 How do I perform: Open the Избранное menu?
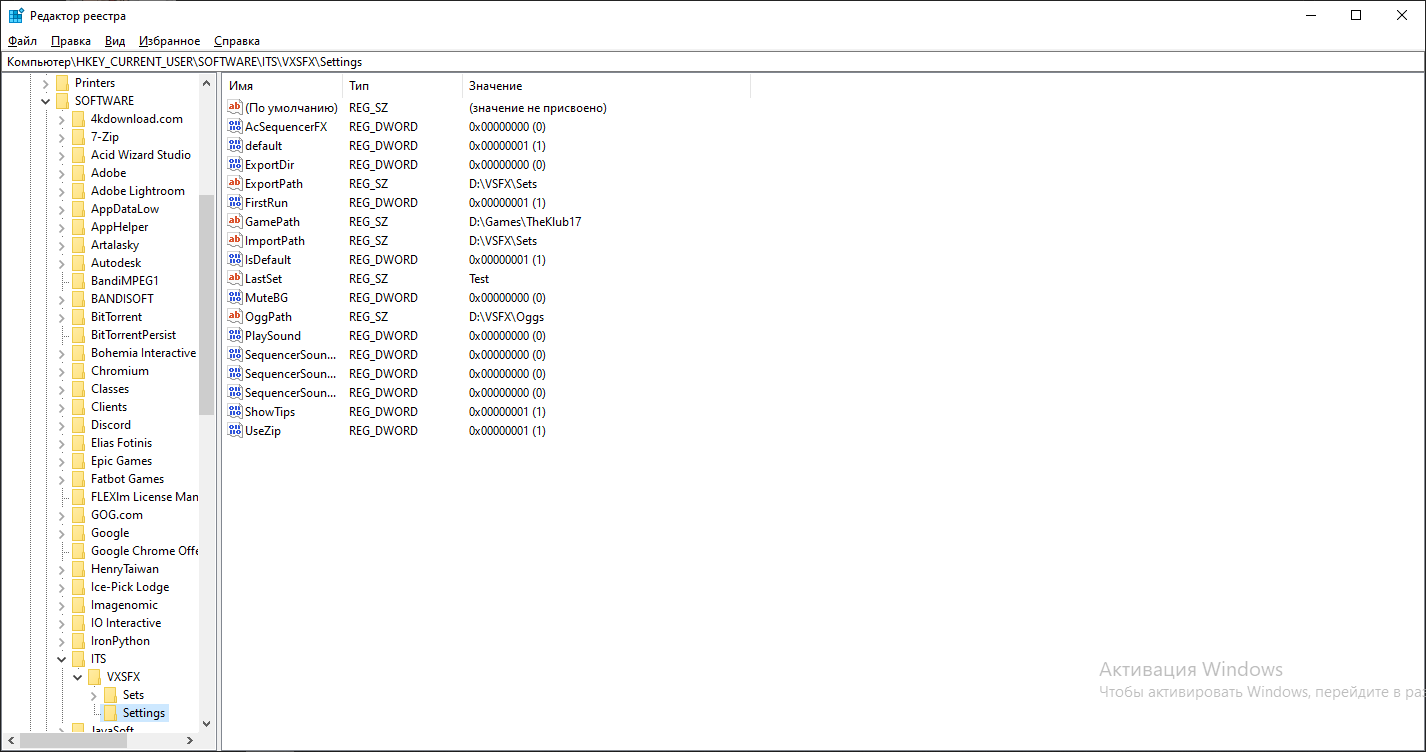coord(170,41)
